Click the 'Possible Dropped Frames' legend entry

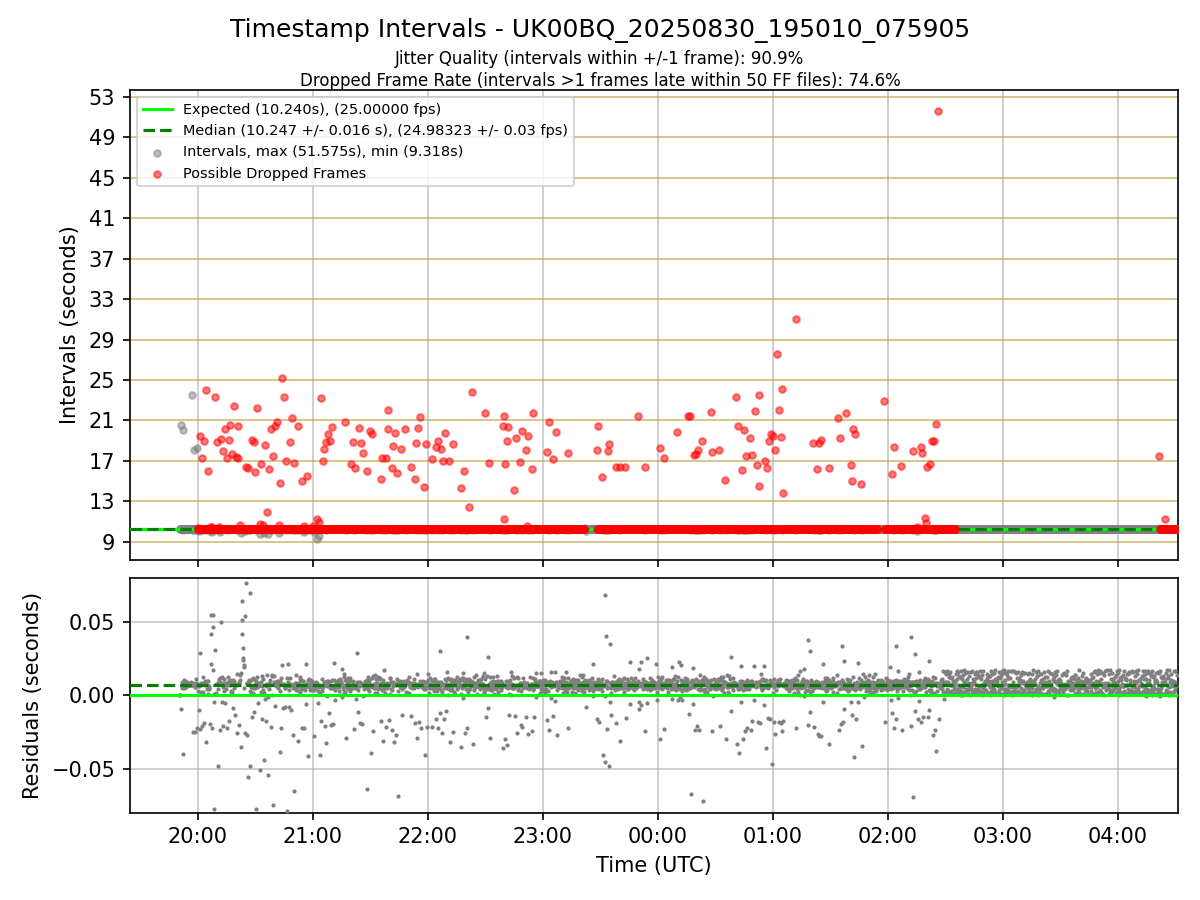click(274, 172)
